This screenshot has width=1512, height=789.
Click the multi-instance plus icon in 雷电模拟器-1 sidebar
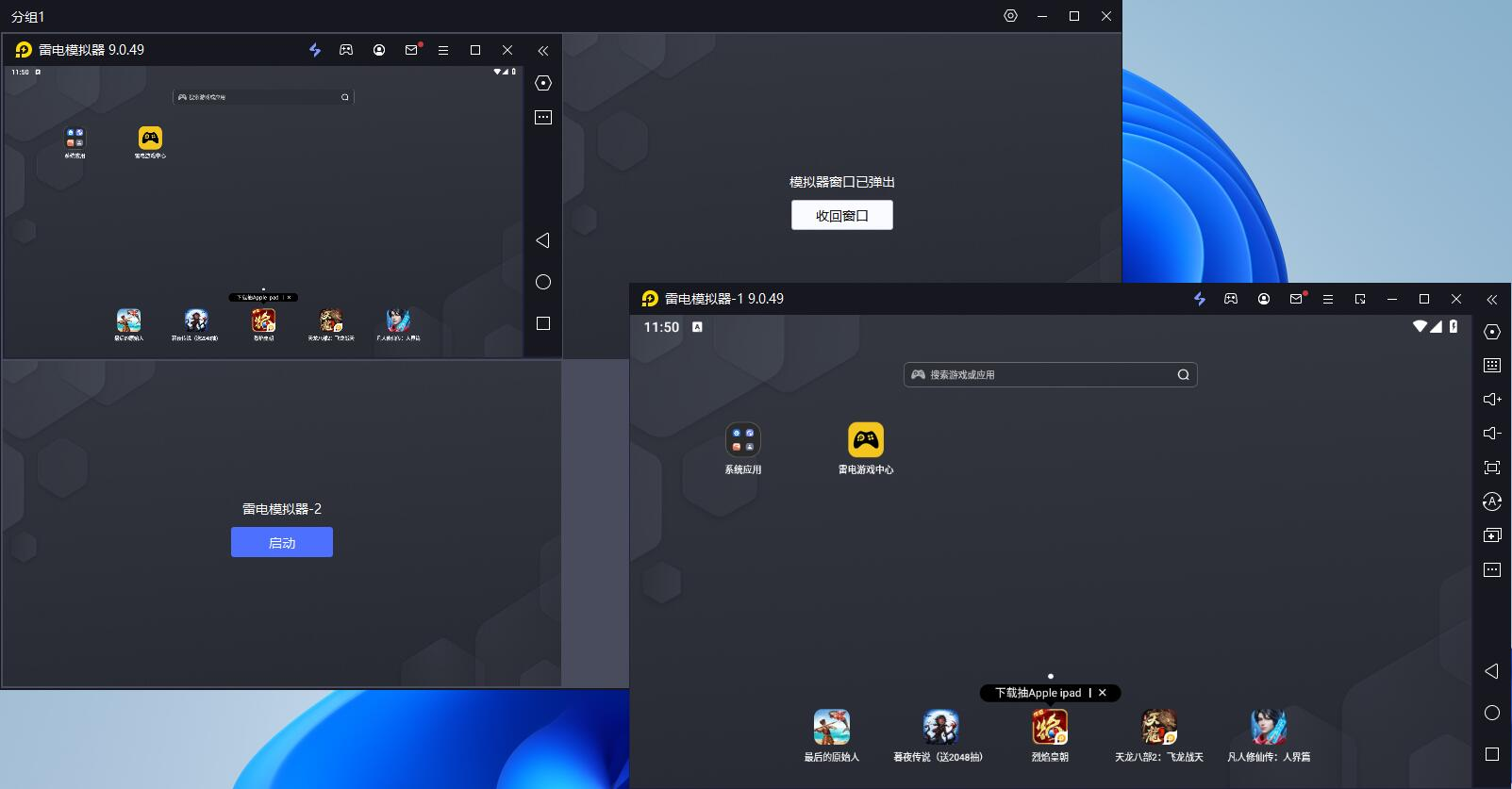click(1491, 535)
